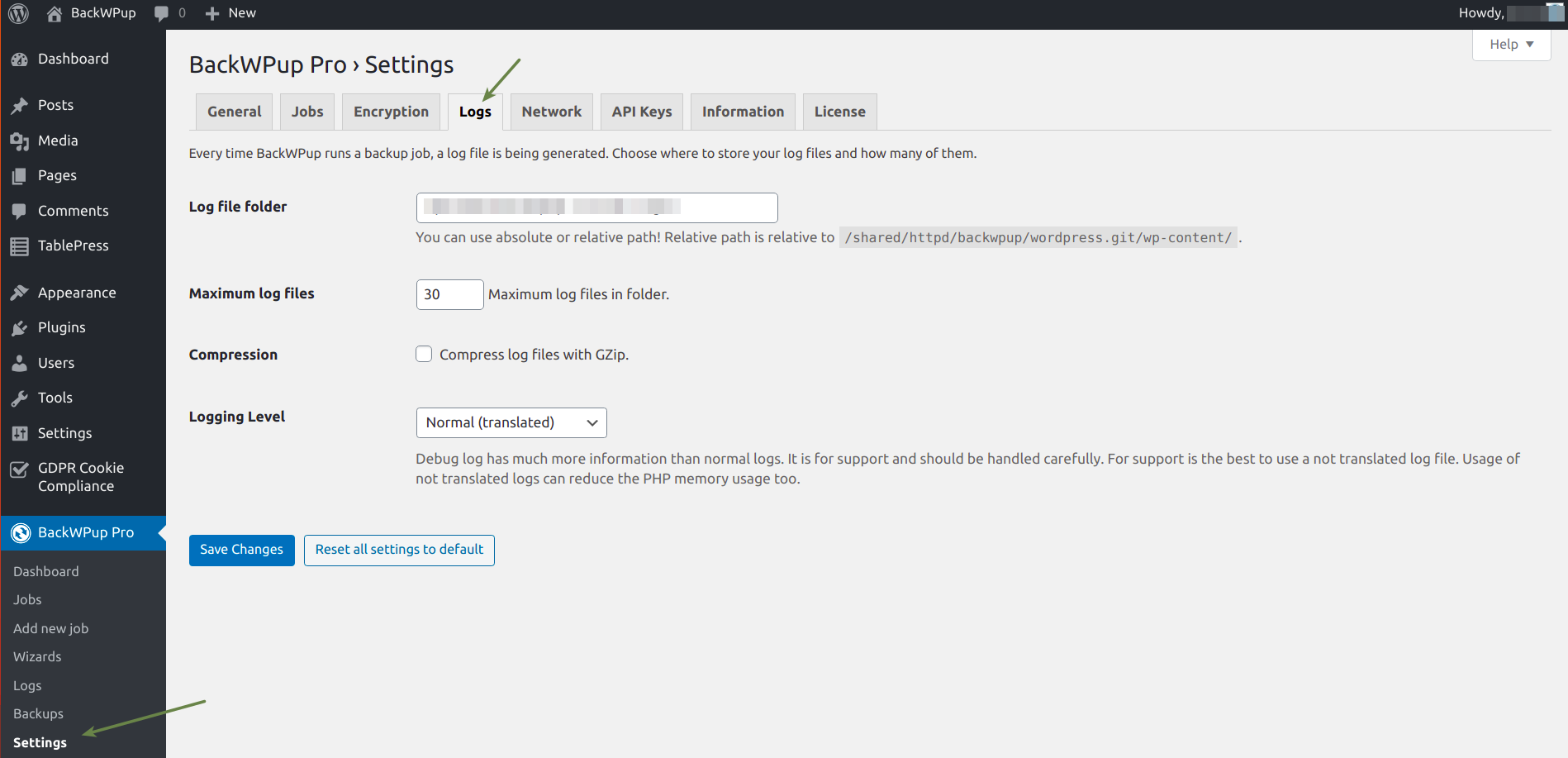Click the Appearance paintbrush icon

pyautogui.click(x=20, y=293)
